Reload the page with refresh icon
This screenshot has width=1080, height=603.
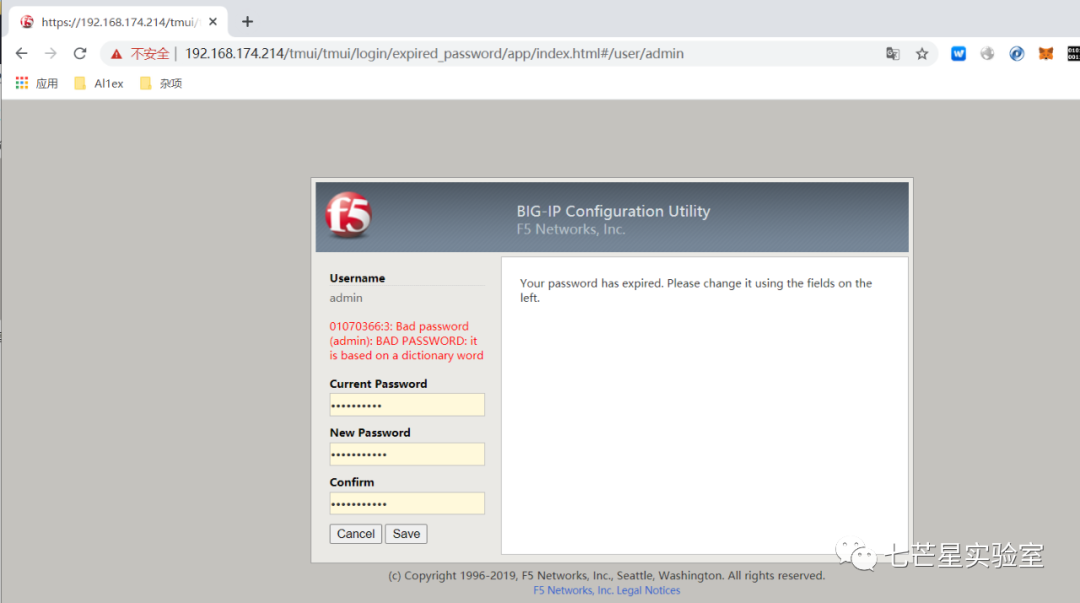coord(80,53)
